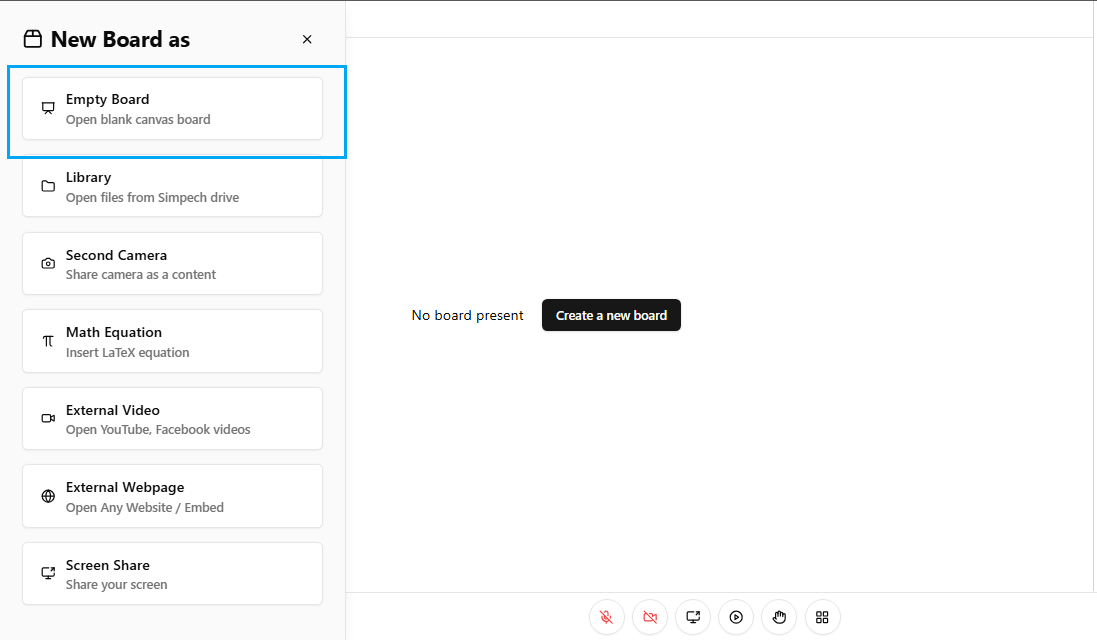
Task: Click the Create a new board button
Action: [611, 315]
